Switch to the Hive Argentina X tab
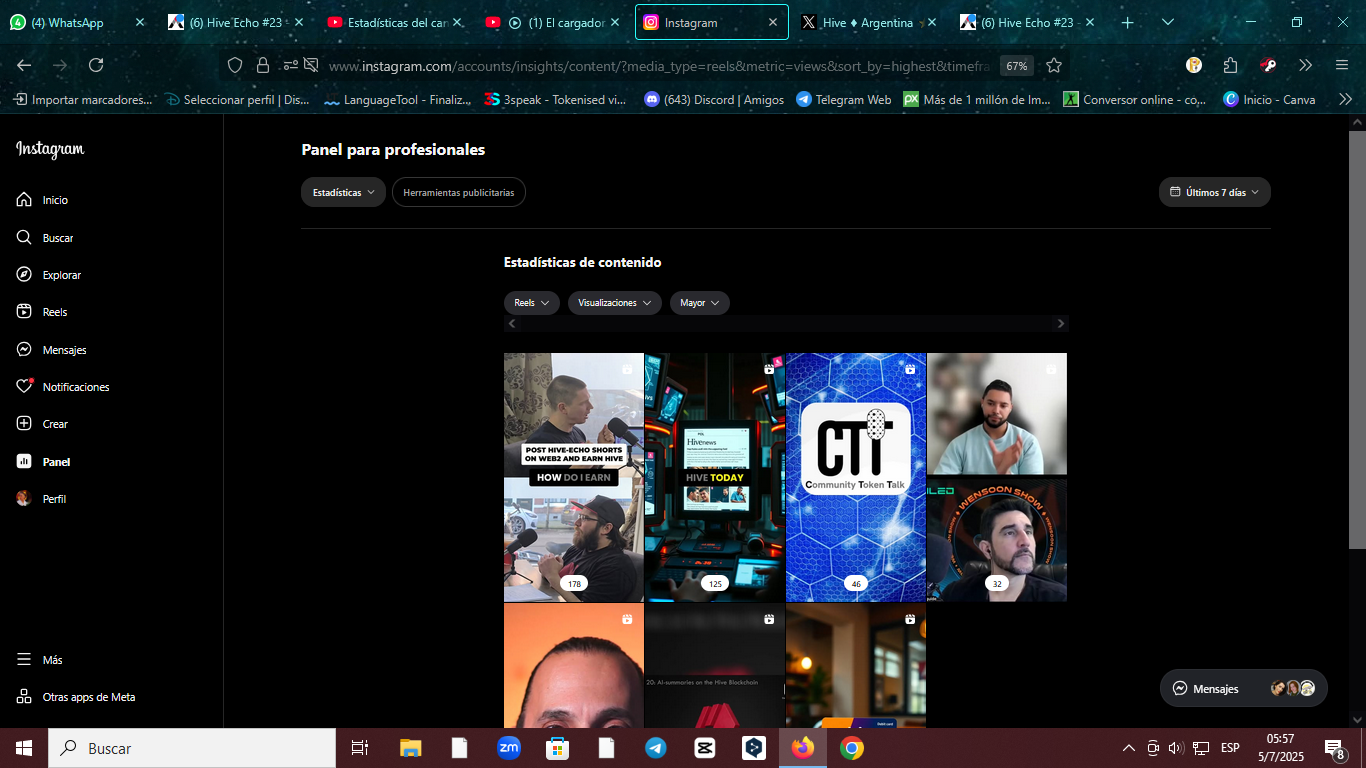 pos(870,22)
